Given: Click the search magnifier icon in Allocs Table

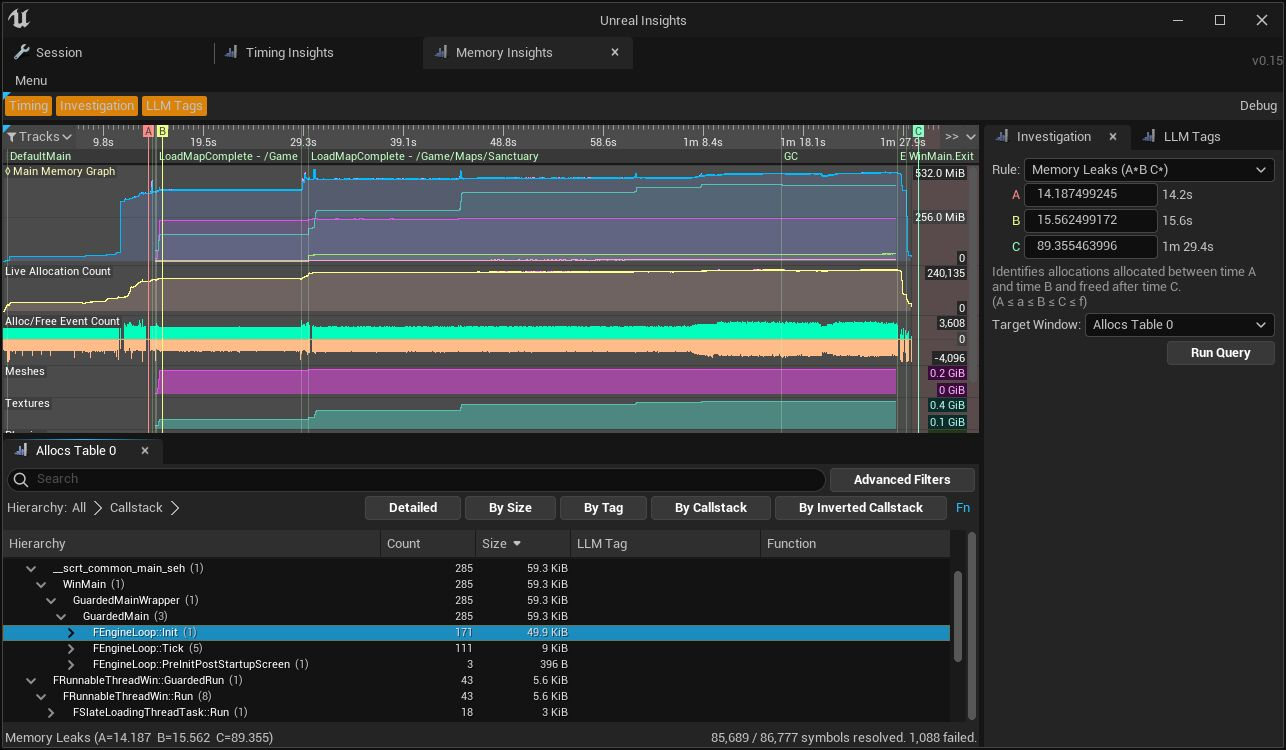Looking at the screenshot, I should [x=21, y=479].
